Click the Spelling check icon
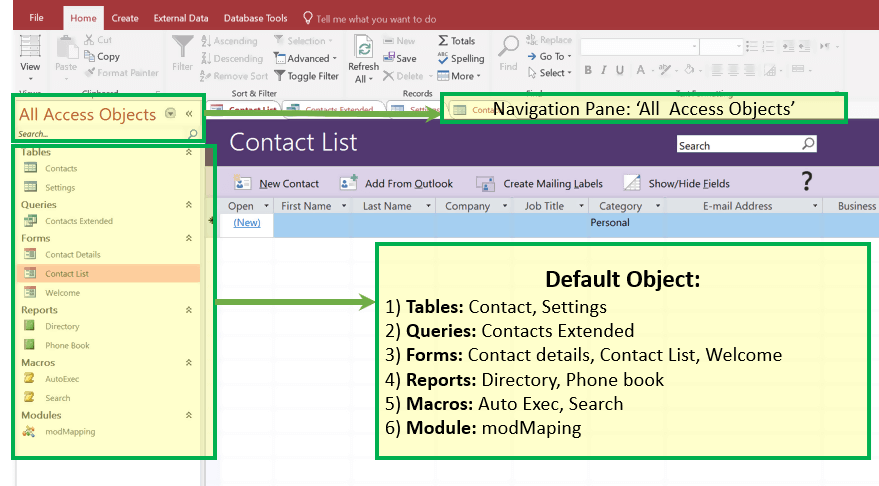 443,58
